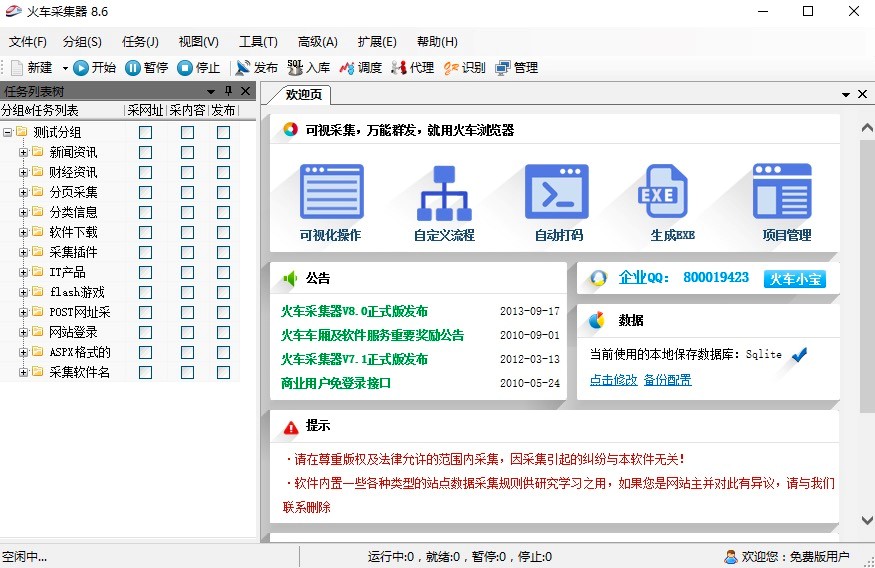Click the enterprise QQ icon

pyautogui.click(x=598, y=278)
